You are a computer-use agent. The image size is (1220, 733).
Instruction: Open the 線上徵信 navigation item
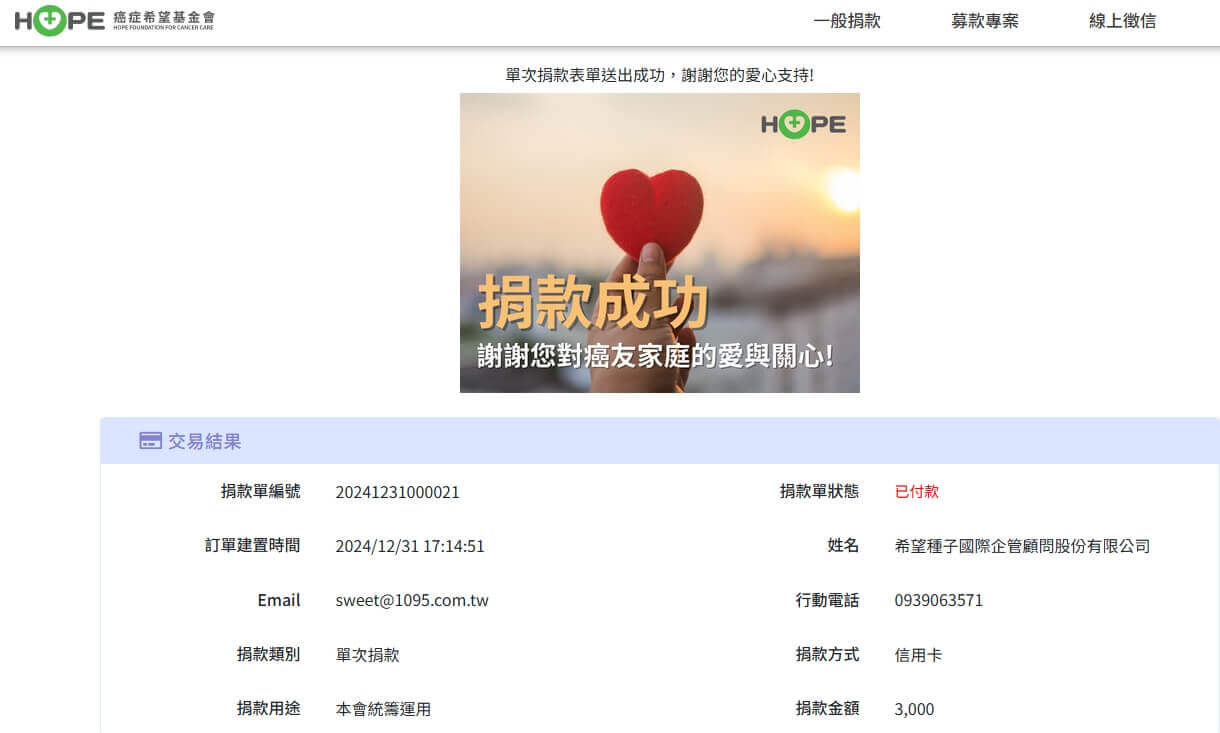(x=1122, y=21)
